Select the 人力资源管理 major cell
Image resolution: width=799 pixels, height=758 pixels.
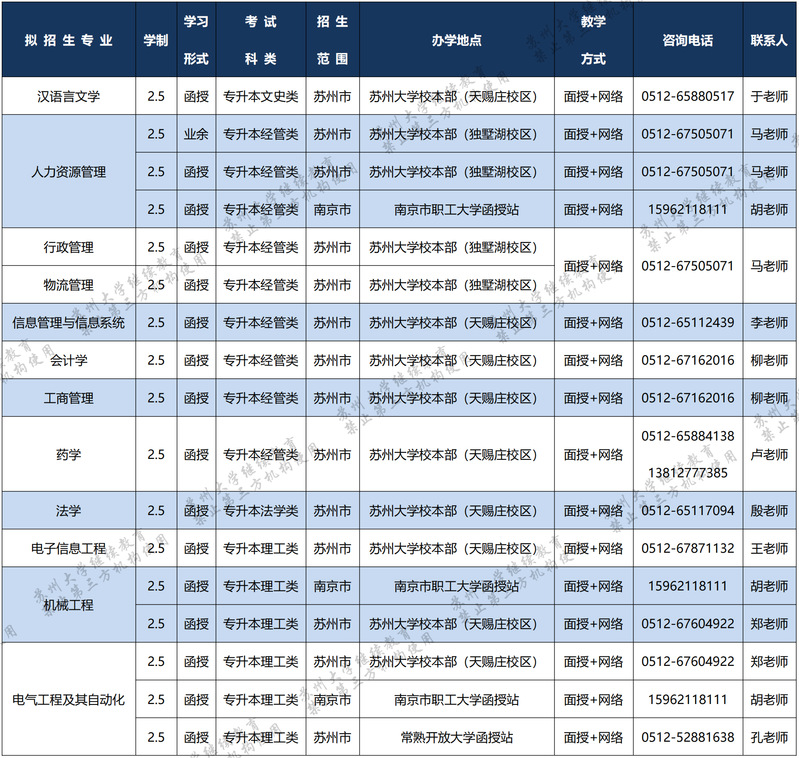pos(69,172)
